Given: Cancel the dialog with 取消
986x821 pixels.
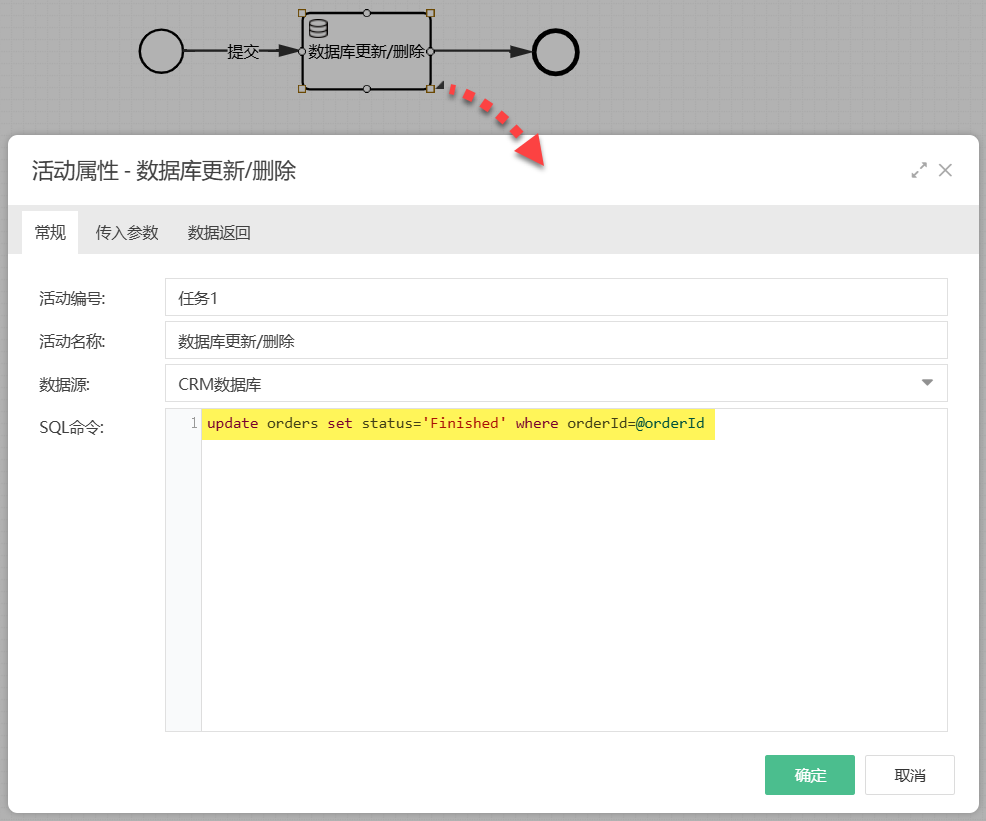Looking at the screenshot, I should (909, 774).
